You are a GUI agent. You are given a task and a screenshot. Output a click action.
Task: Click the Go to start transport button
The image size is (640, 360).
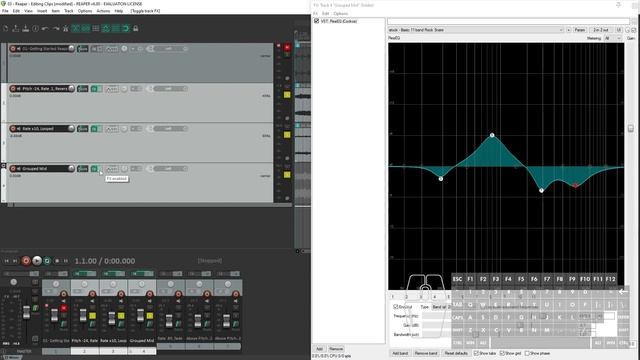point(7,261)
